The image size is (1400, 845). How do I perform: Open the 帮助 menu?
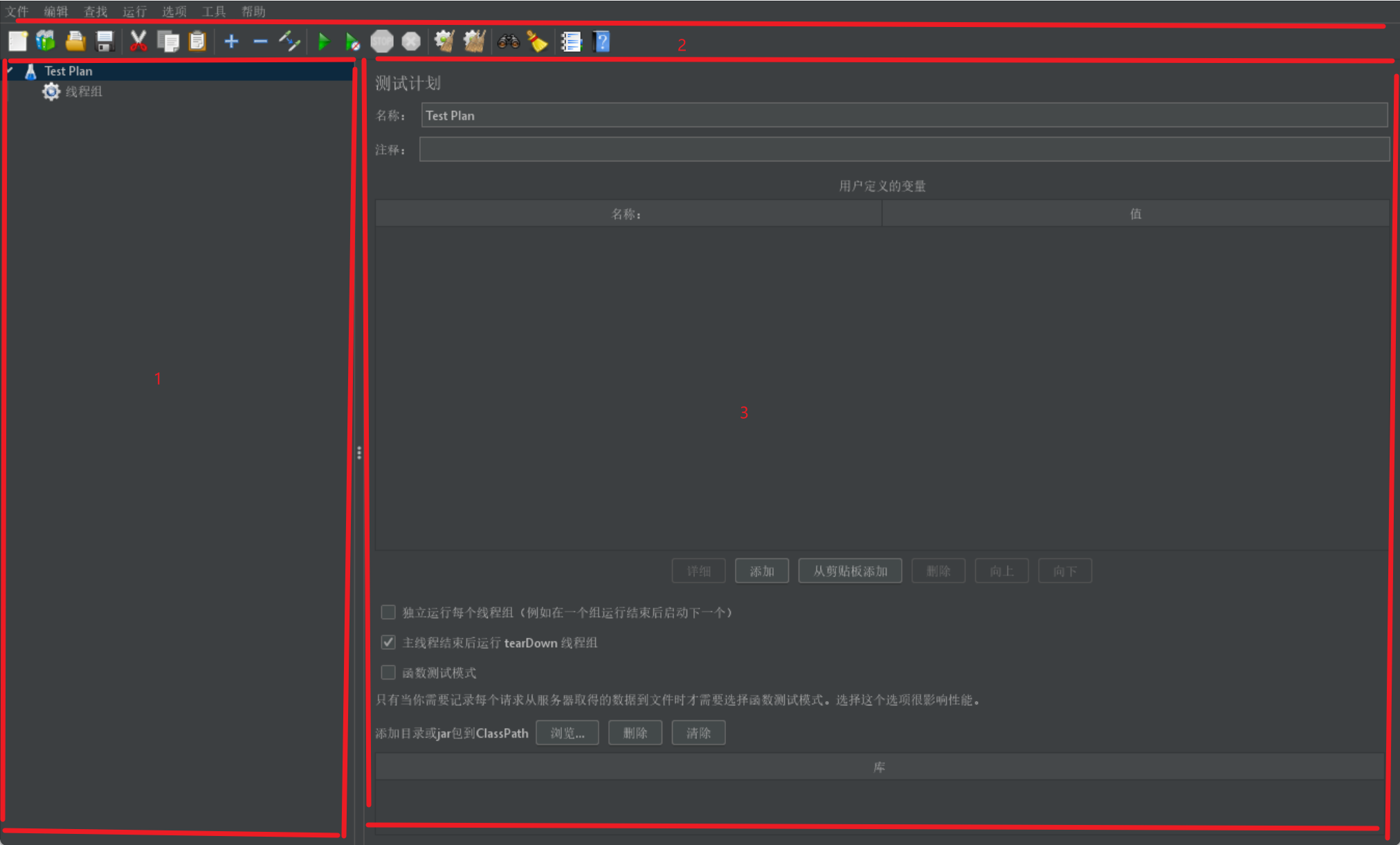tap(254, 11)
